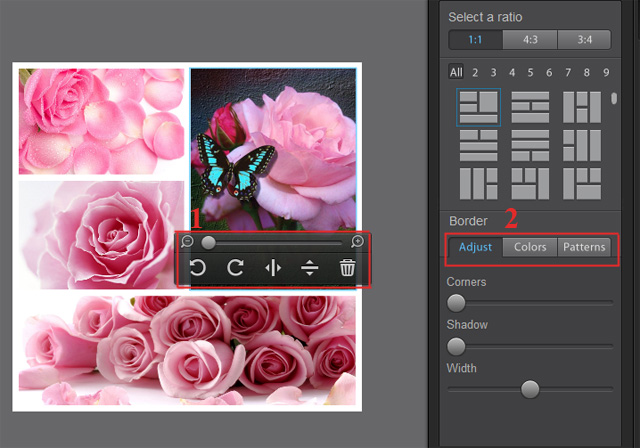Select the pink rose petals photo

pyautogui.click(x=101, y=121)
